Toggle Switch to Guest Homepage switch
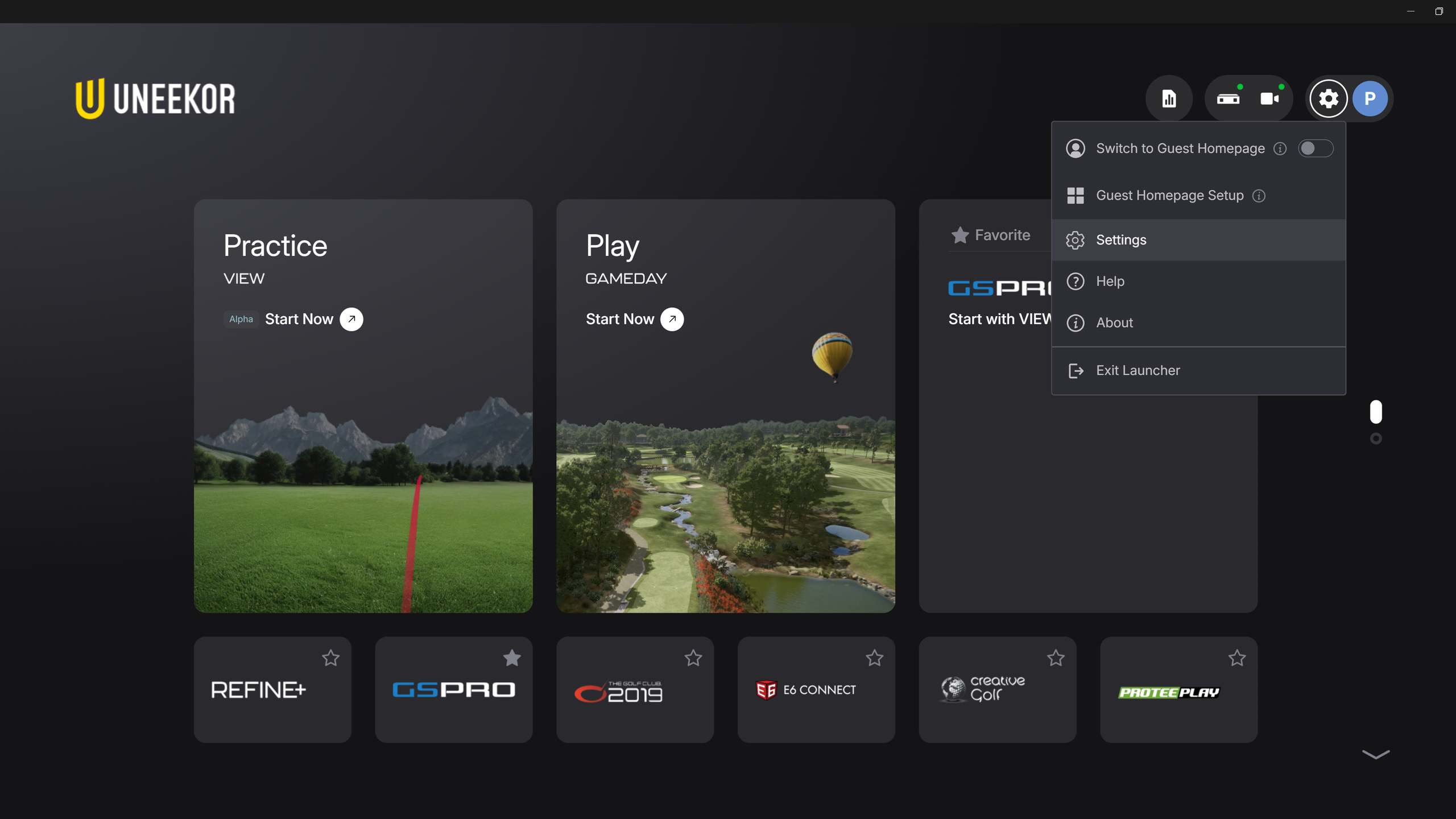1456x819 pixels. point(1316,148)
